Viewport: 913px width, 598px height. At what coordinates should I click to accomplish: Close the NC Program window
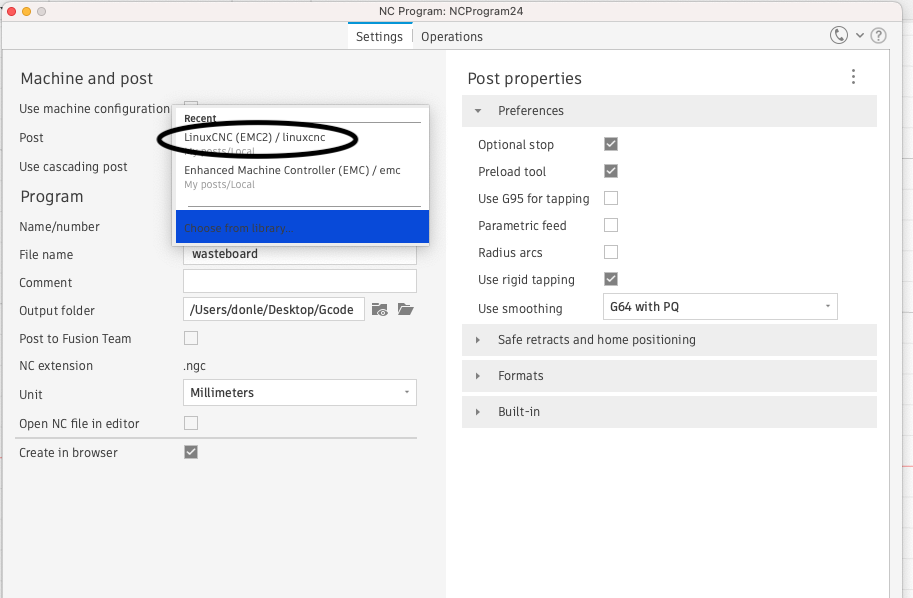11,11
